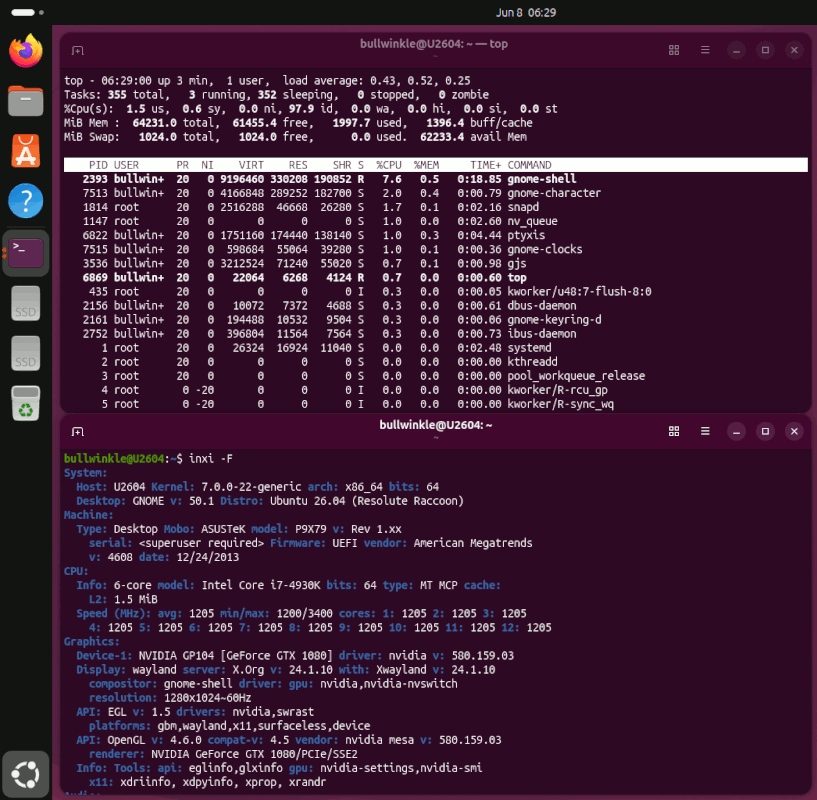Open the Trash in dock
Image resolution: width=817 pixels, height=800 pixels.
coord(26,403)
